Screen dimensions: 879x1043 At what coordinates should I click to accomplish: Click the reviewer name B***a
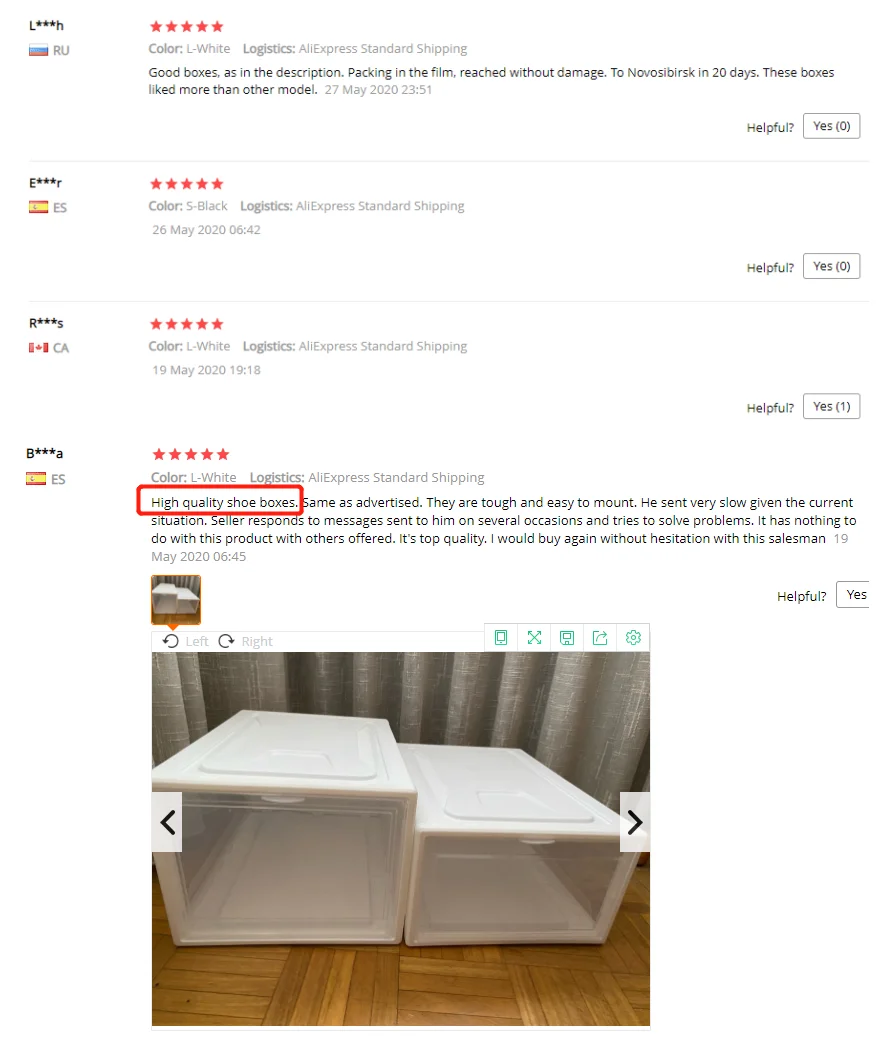pos(45,453)
